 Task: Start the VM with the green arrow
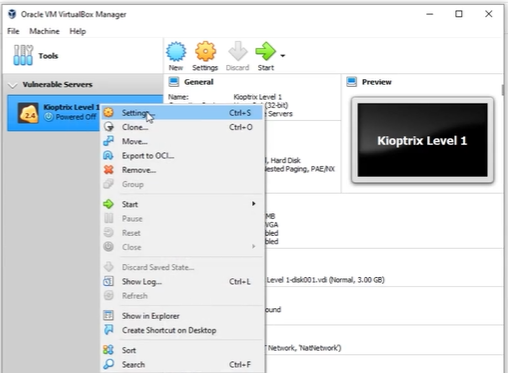tap(265, 52)
